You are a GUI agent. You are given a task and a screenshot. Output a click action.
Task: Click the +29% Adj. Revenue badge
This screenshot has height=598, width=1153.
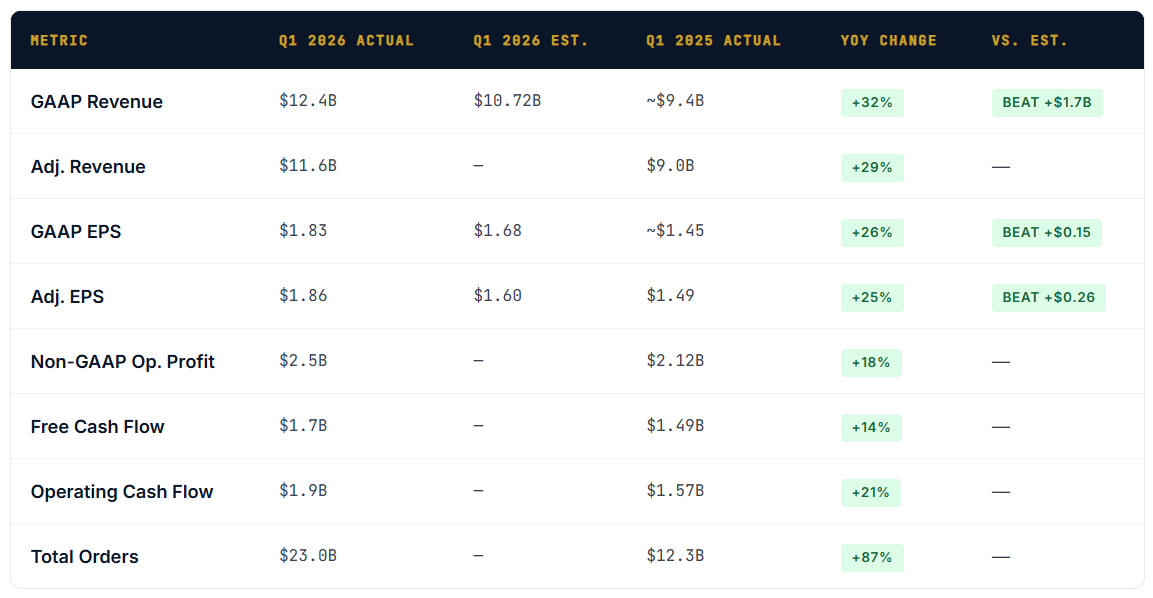pos(872,168)
